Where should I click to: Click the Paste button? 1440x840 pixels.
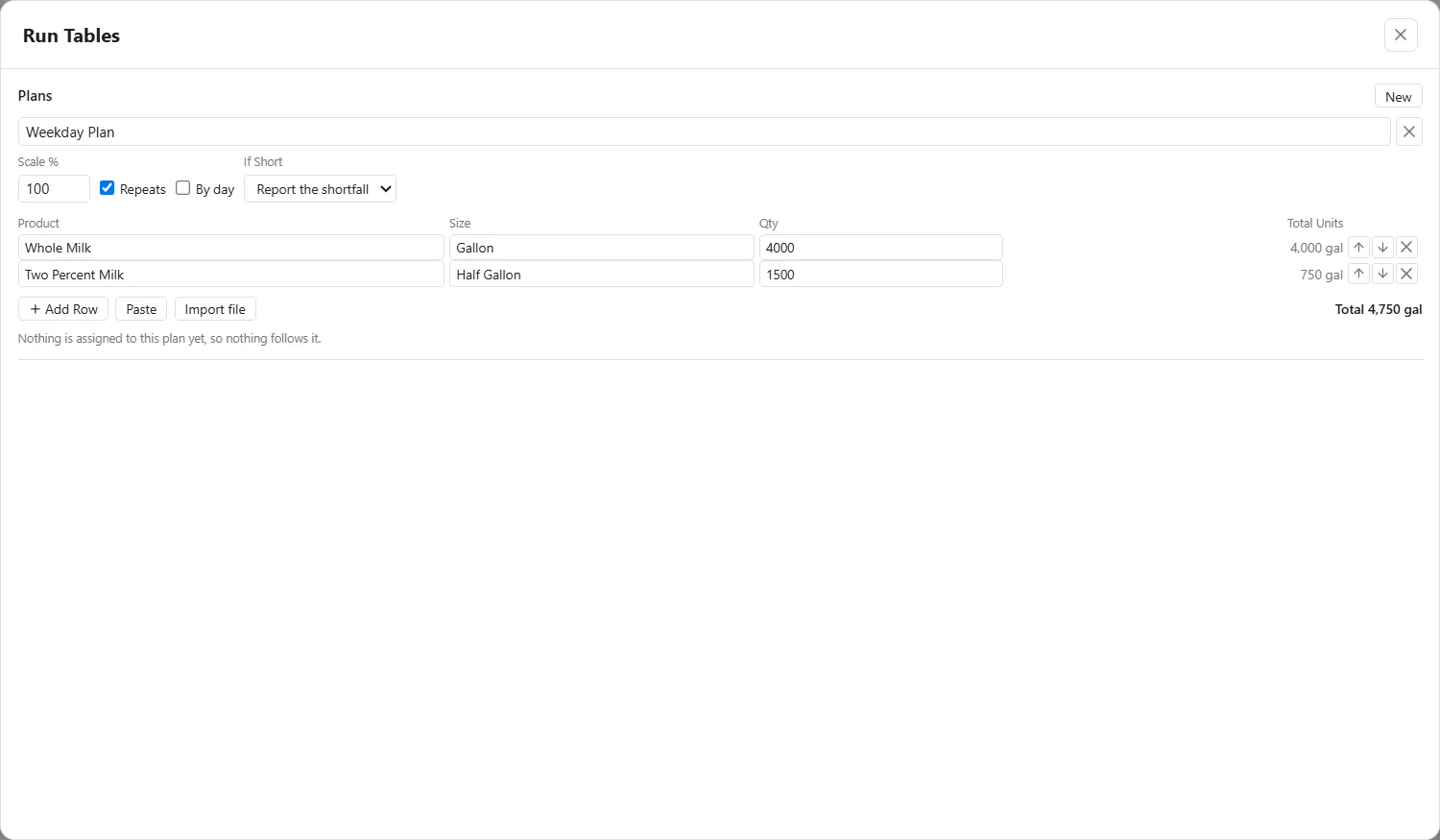(141, 309)
